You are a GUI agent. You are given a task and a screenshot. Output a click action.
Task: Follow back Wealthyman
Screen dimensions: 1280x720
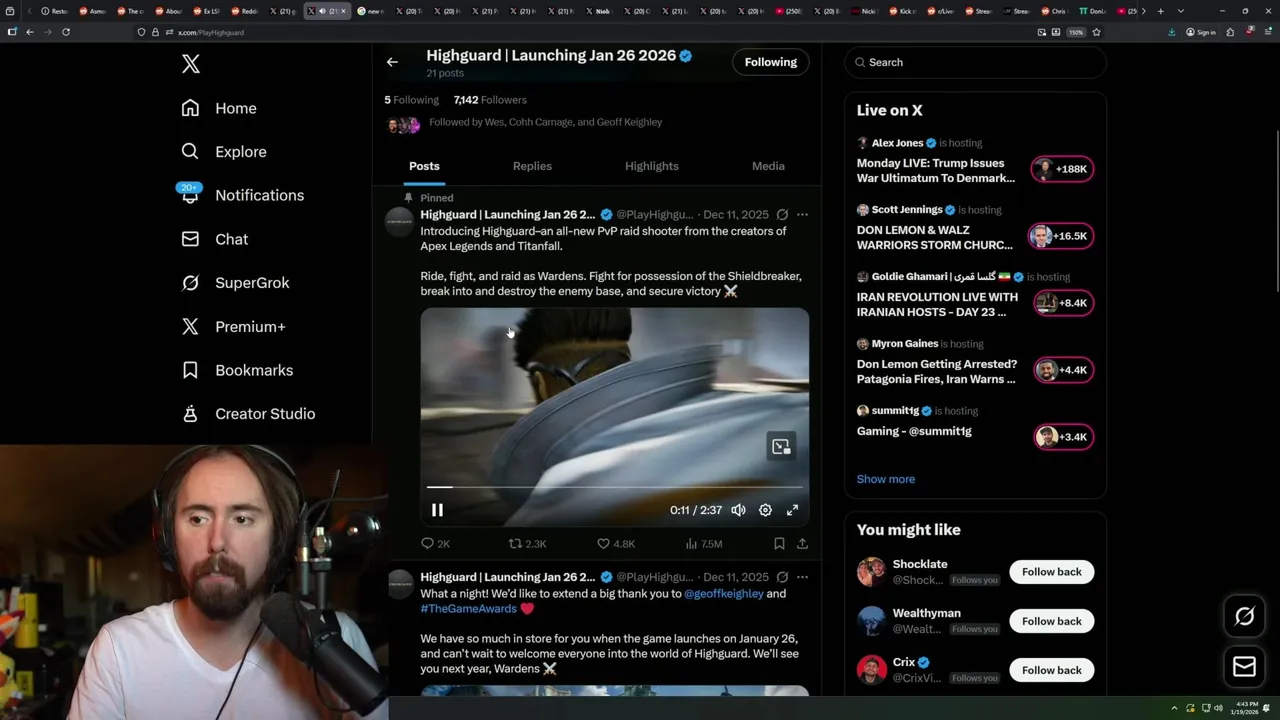click(1051, 621)
